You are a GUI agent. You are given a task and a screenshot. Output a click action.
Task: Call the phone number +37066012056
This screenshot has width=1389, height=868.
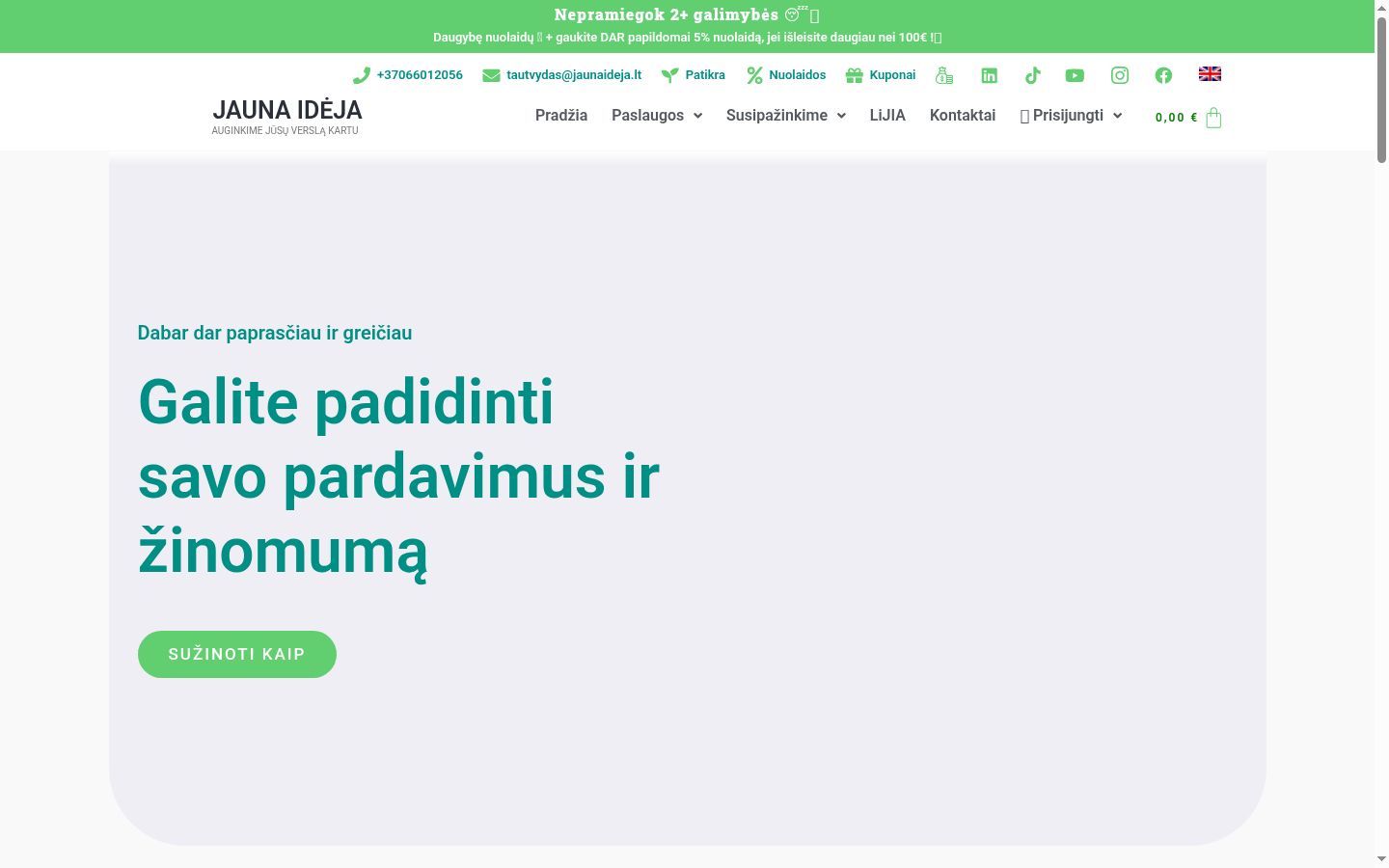tap(408, 75)
